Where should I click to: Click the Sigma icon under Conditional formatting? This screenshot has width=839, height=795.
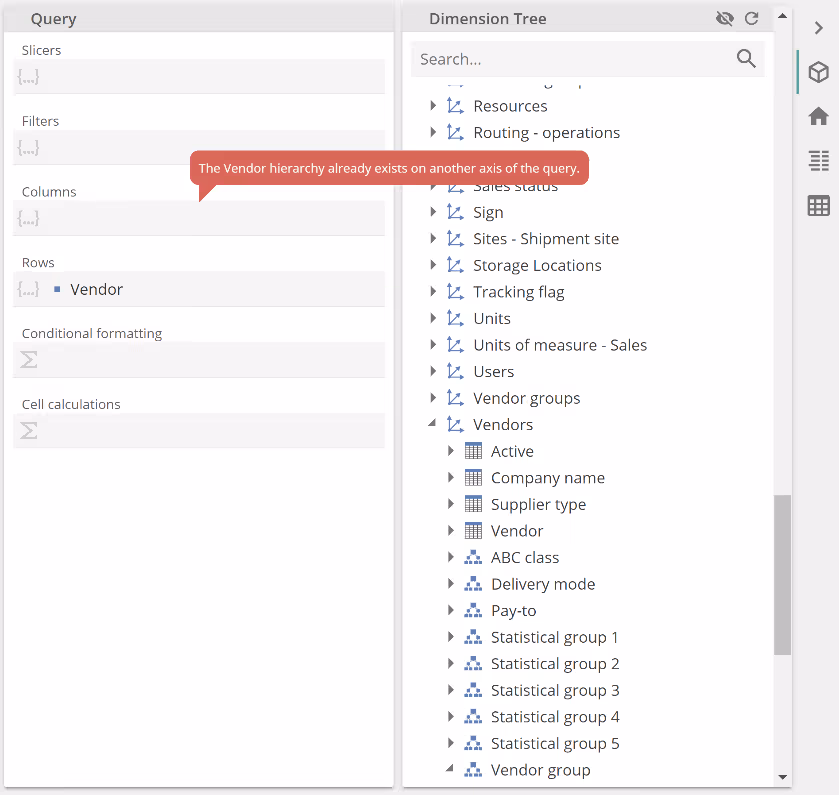(x=29, y=360)
